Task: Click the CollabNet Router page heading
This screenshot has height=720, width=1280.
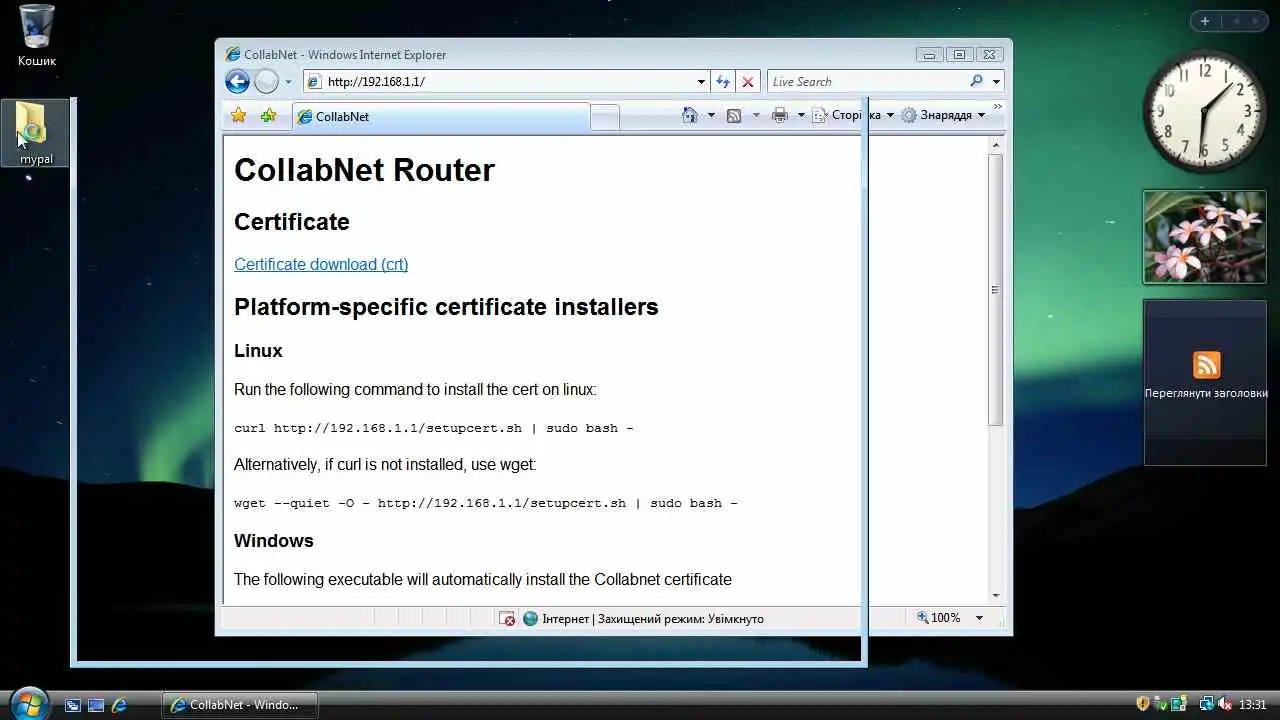Action: [364, 170]
